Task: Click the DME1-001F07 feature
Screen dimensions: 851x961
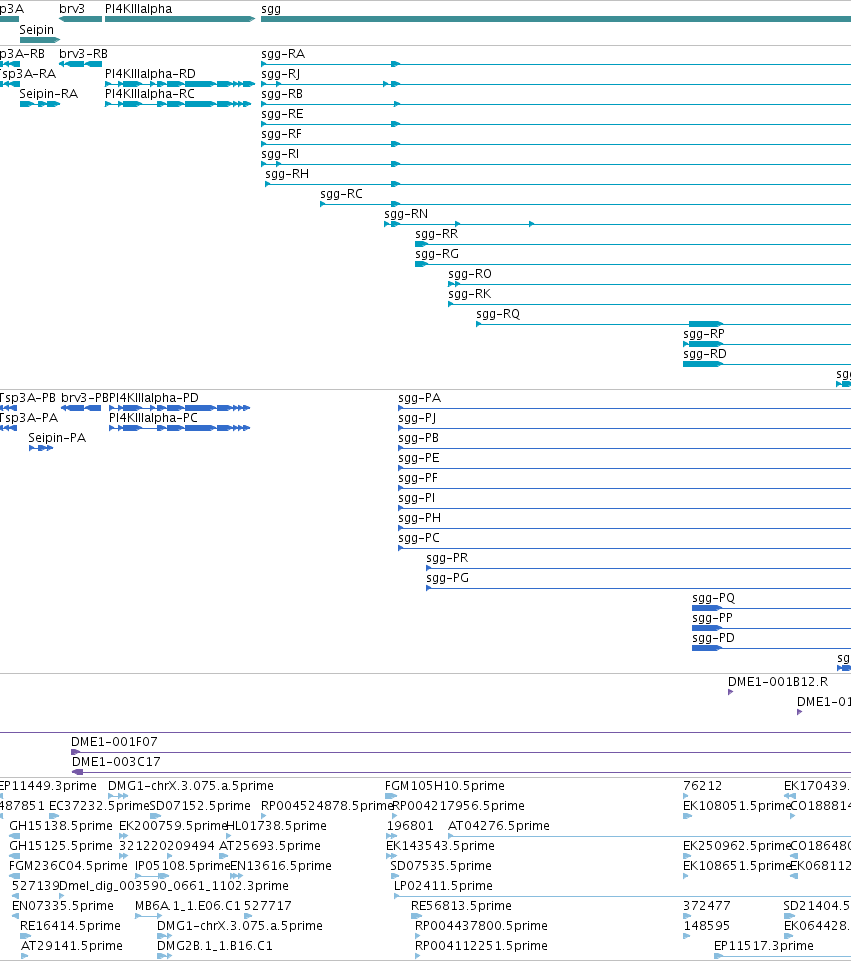Action: click(x=461, y=752)
